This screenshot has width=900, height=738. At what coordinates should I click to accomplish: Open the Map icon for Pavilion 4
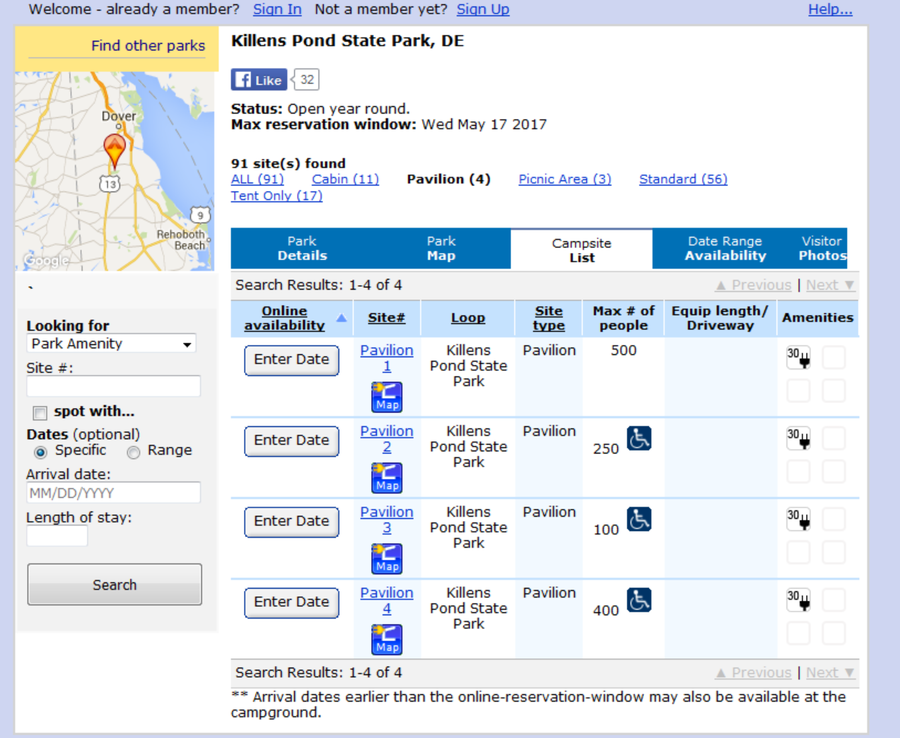click(x=387, y=640)
